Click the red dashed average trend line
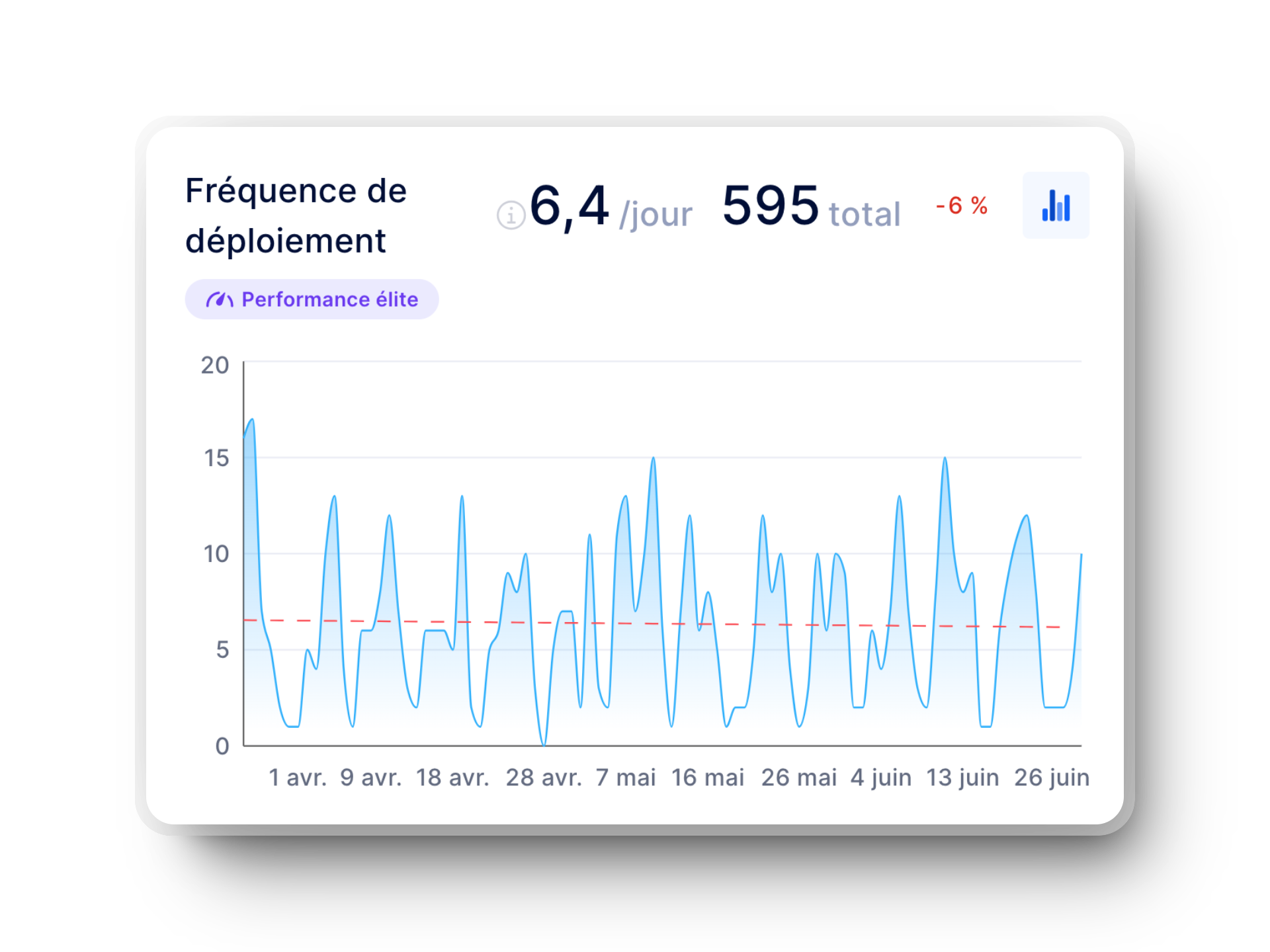1270x952 pixels. [652, 623]
